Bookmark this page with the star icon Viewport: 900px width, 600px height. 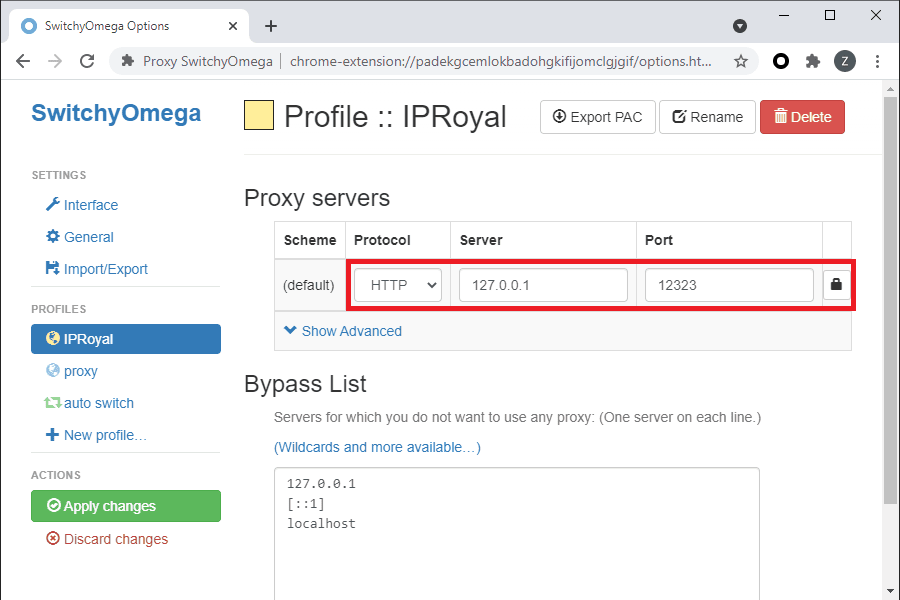(741, 61)
